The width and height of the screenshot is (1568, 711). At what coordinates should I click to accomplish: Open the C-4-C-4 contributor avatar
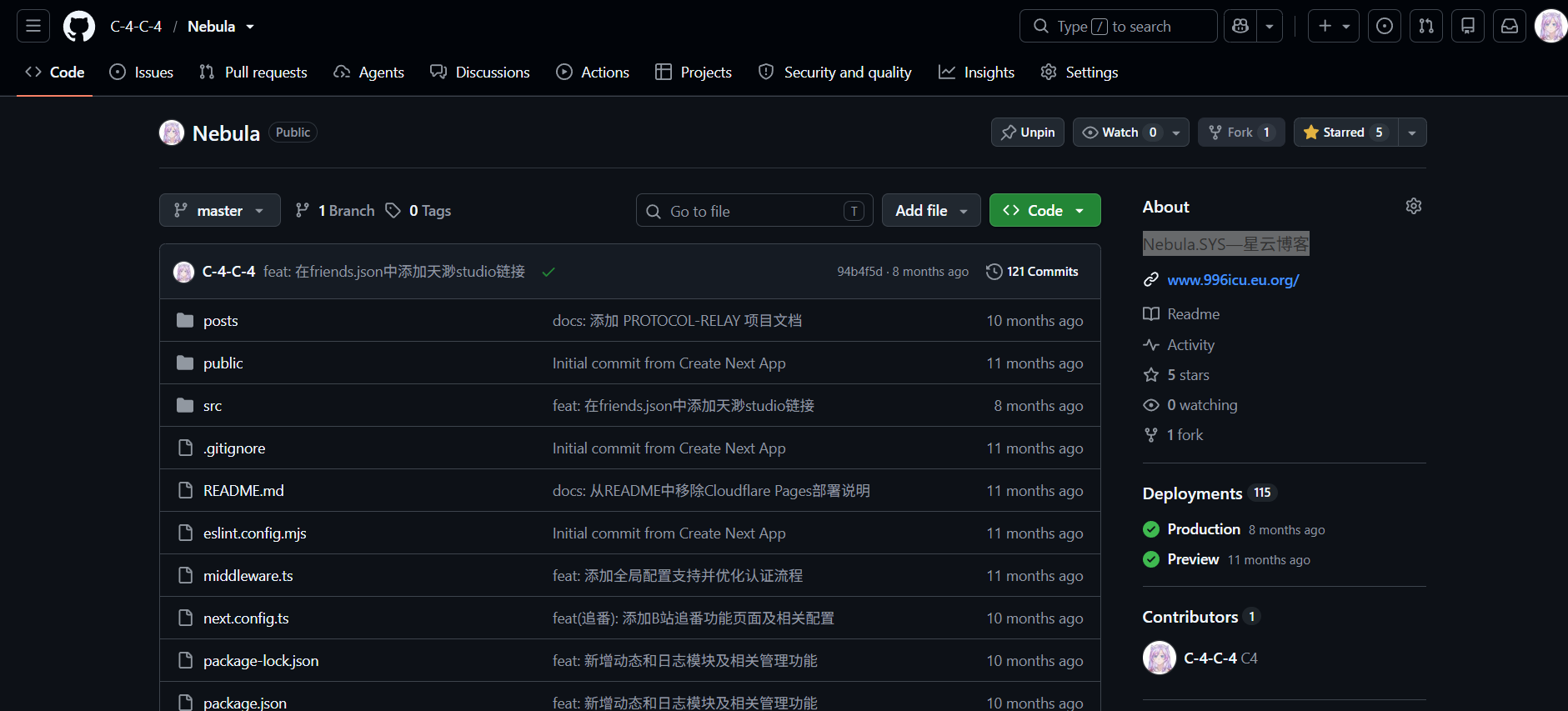pos(1159,658)
